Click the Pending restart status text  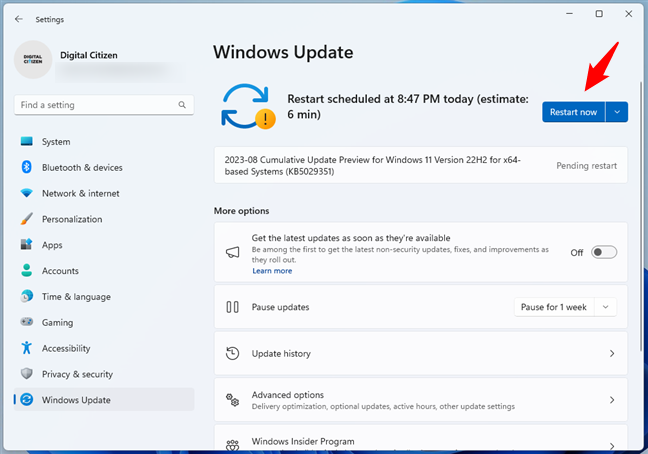tap(586, 166)
